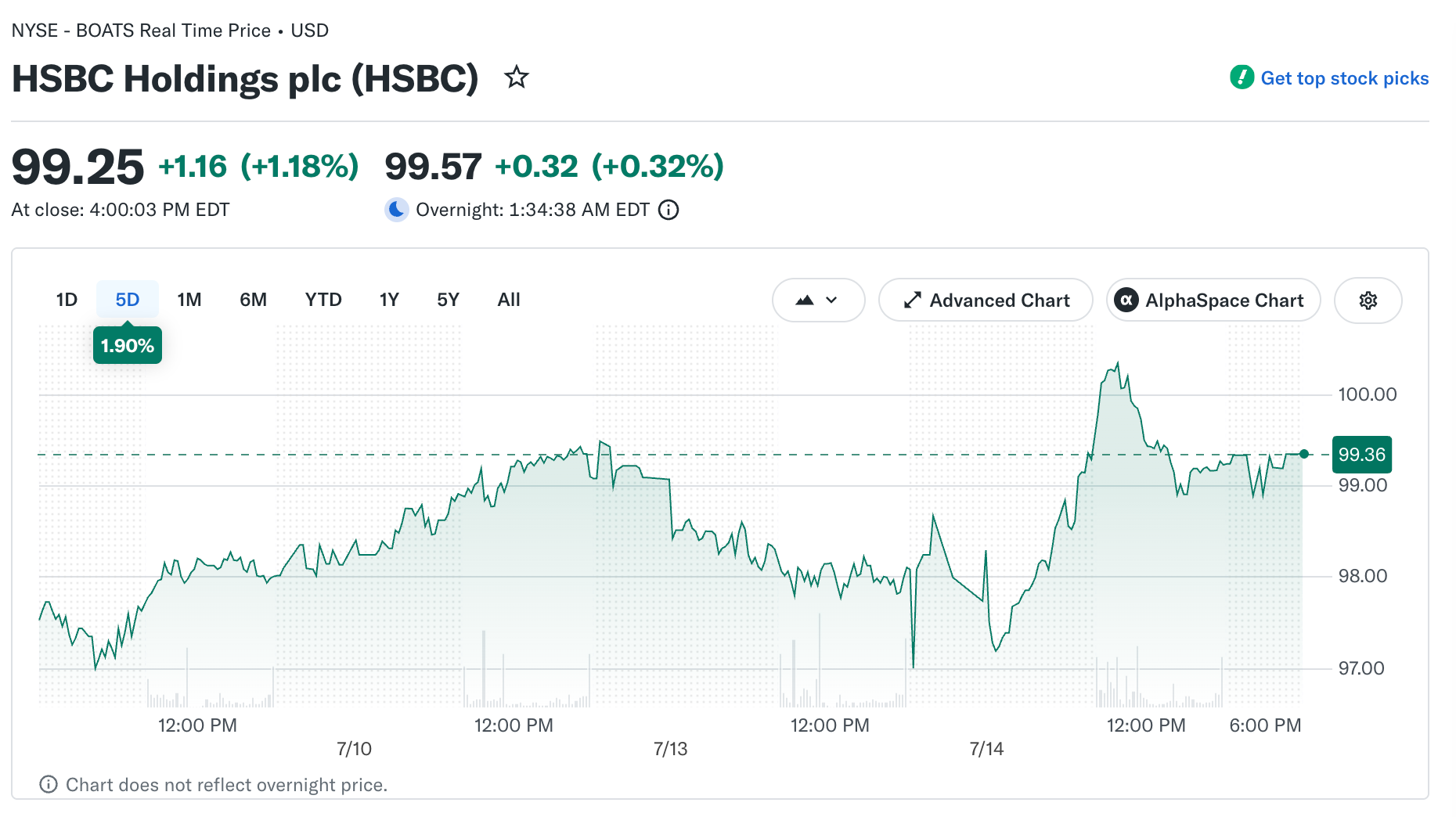Click the 1.90% change badge
Image resolution: width=1456 pixels, height=817 pixels.
pyautogui.click(x=128, y=345)
